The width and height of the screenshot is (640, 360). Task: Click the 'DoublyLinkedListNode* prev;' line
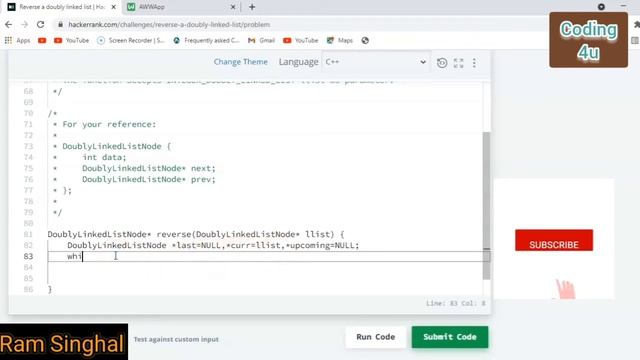149,179
